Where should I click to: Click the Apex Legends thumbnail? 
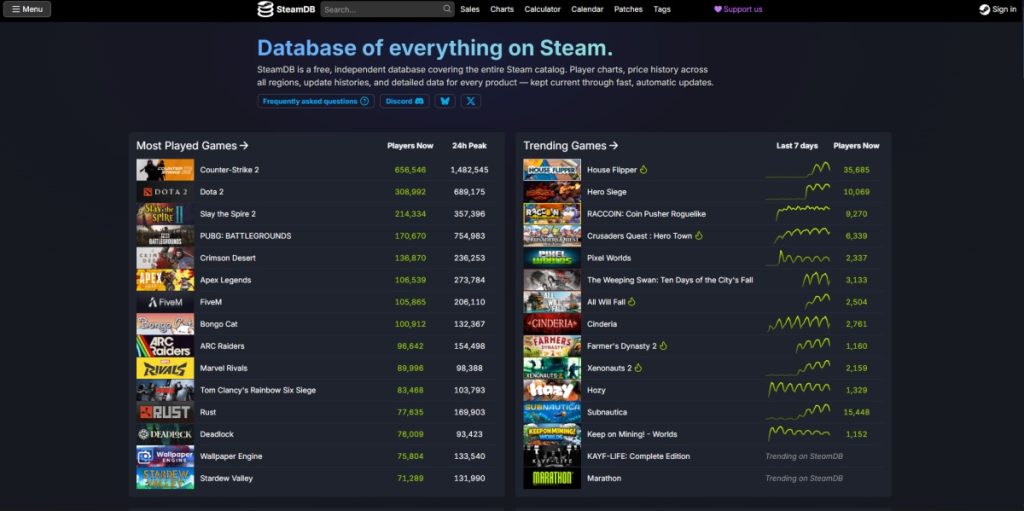point(165,280)
